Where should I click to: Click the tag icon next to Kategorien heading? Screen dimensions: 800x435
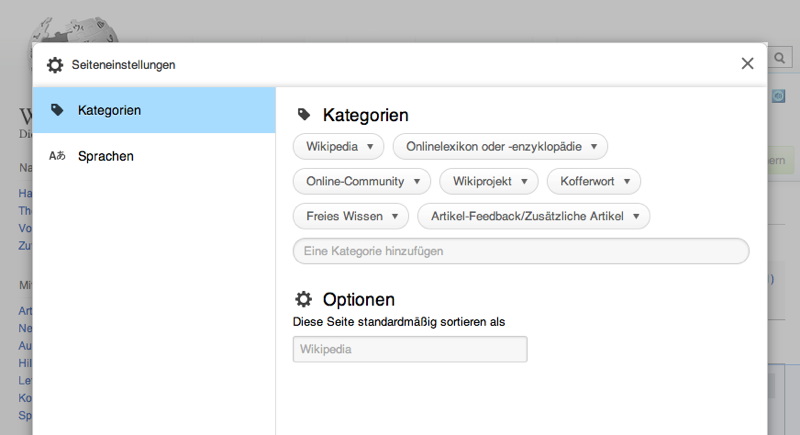tap(304, 115)
